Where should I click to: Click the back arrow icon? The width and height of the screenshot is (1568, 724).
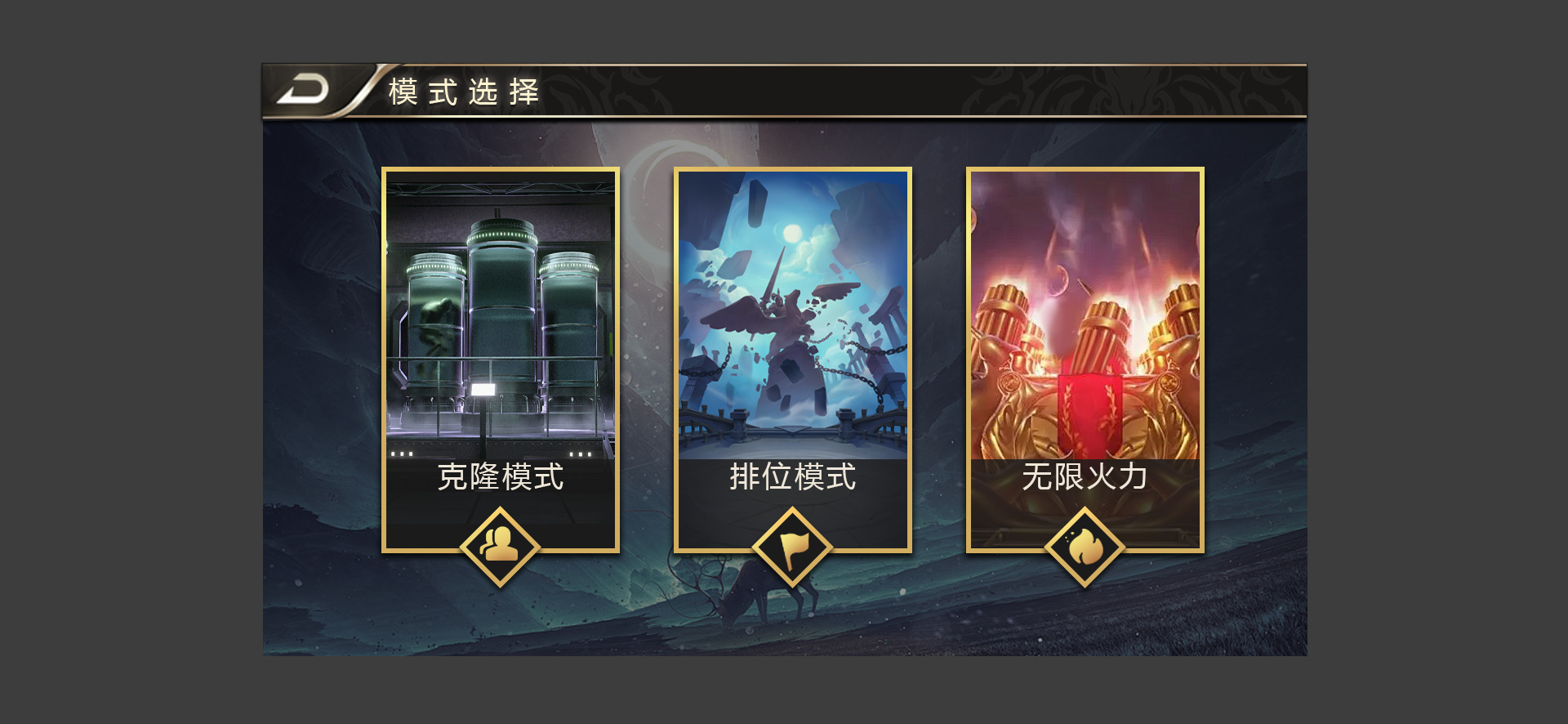tap(303, 90)
